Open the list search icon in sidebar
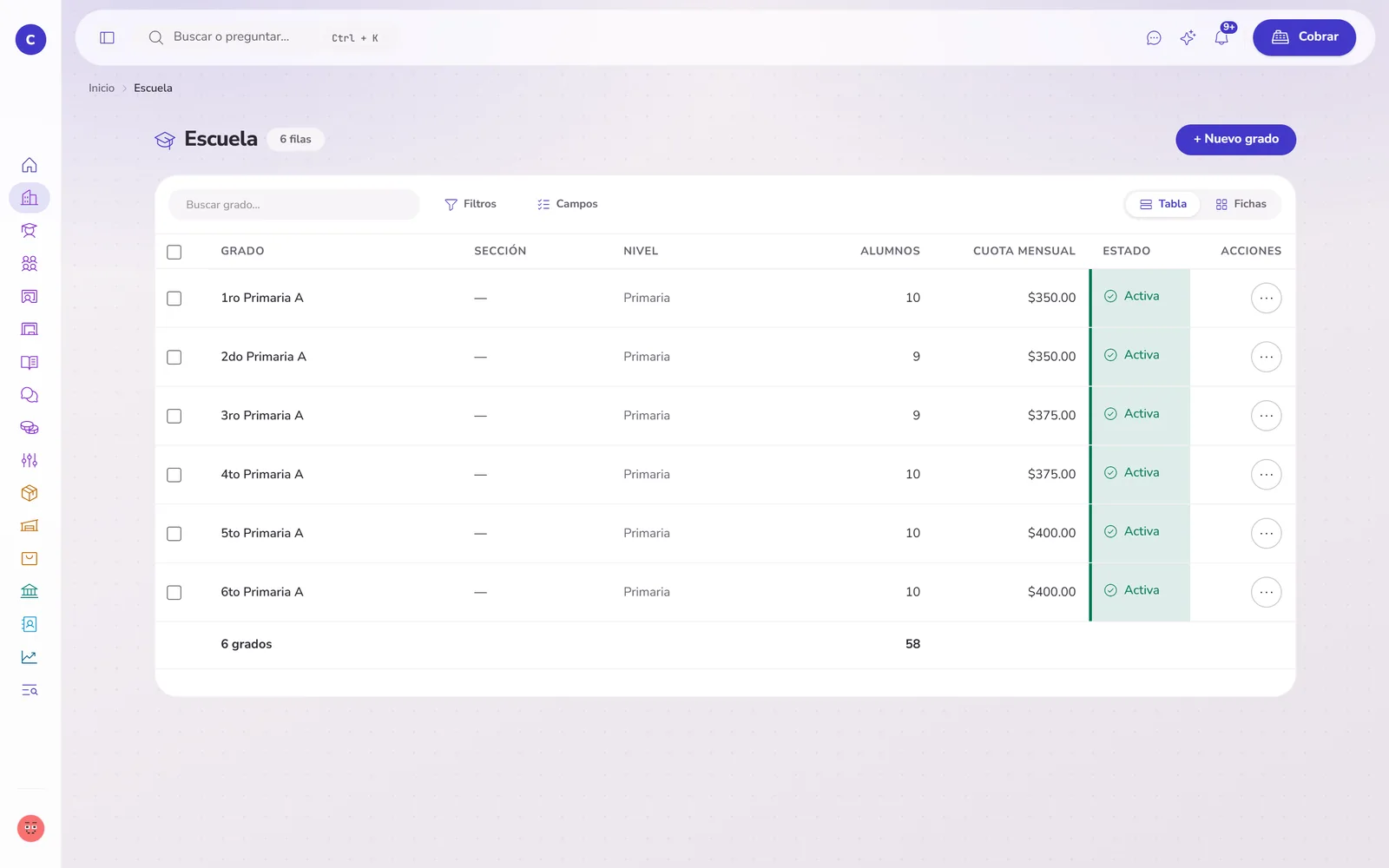This screenshot has height=868, width=1389. [x=30, y=690]
